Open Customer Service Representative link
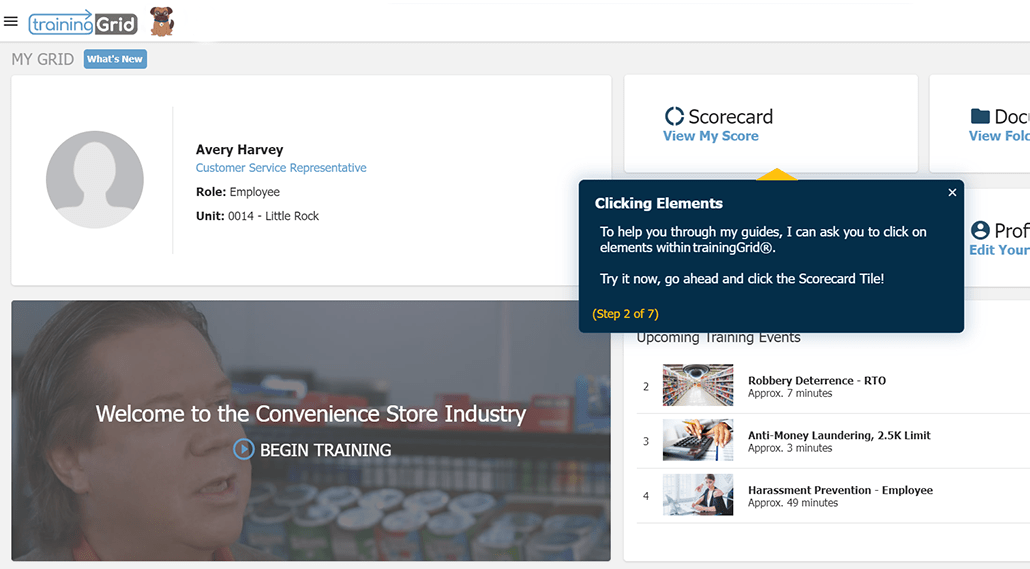1030x569 pixels. point(281,168)
